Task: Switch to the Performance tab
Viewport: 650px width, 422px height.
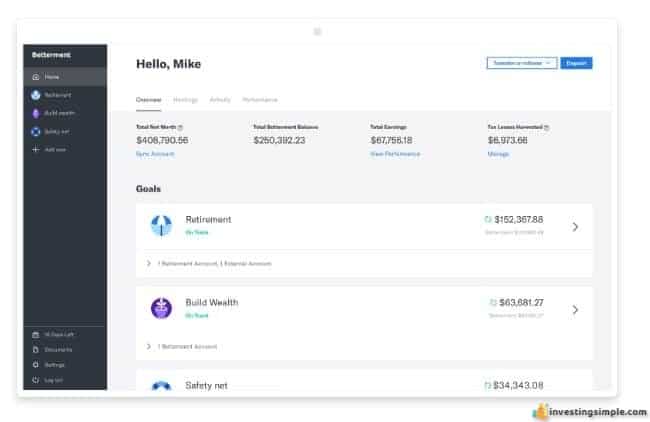Action: coord(260,99)
